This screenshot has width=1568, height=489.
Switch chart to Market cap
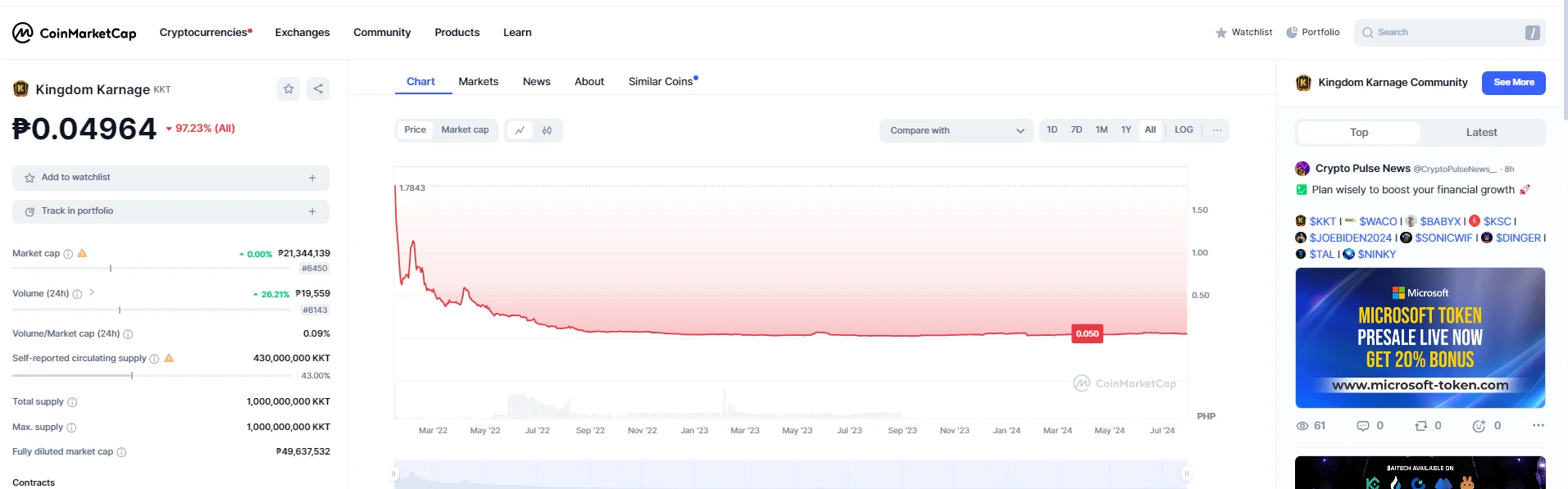click(x=465, y=130)
